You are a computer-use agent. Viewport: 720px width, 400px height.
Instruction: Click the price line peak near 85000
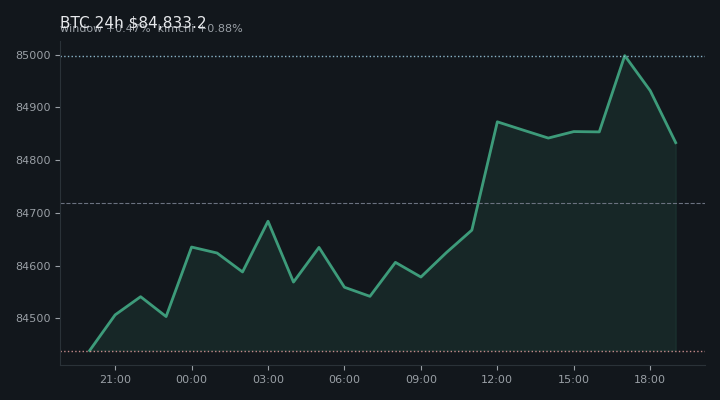pos(624,56)
